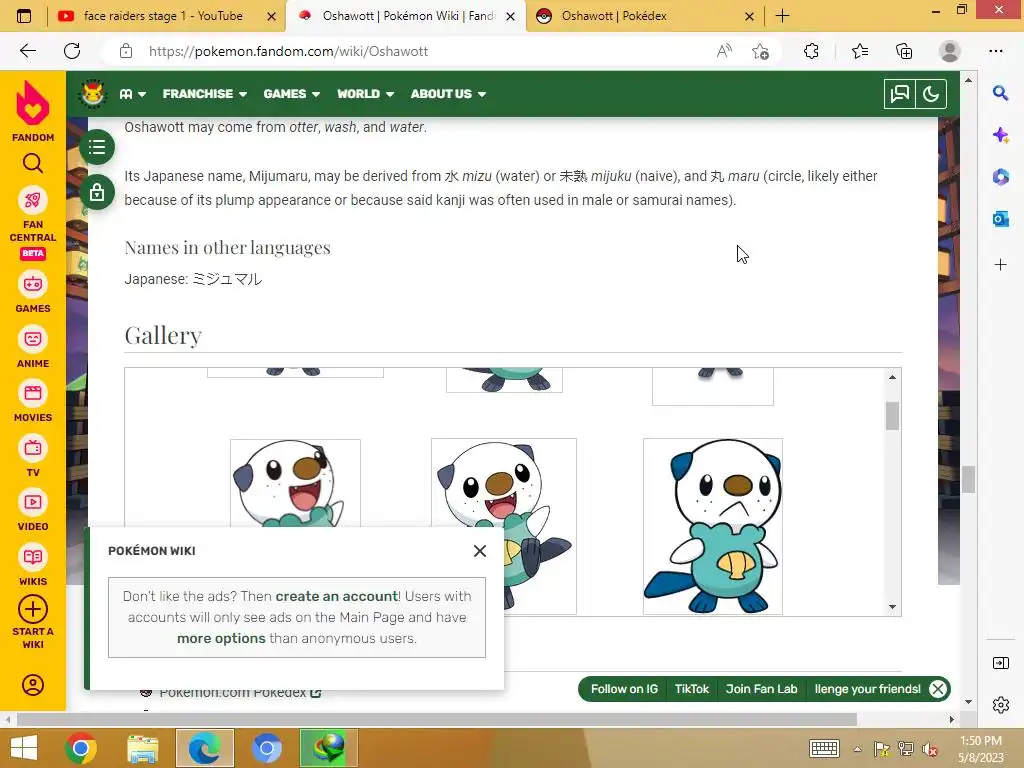Toggle dark theme moon icon

pyautogui.click(x=931, y=94)
